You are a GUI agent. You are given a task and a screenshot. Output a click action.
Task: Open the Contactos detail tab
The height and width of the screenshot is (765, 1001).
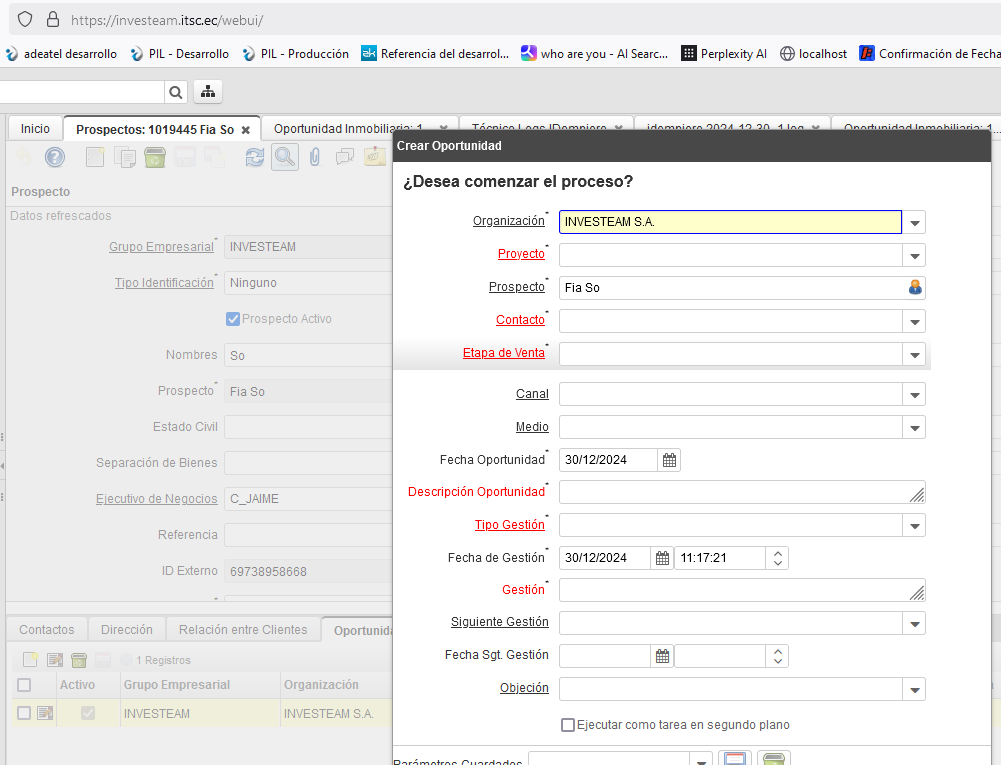(x=47, y=630)
